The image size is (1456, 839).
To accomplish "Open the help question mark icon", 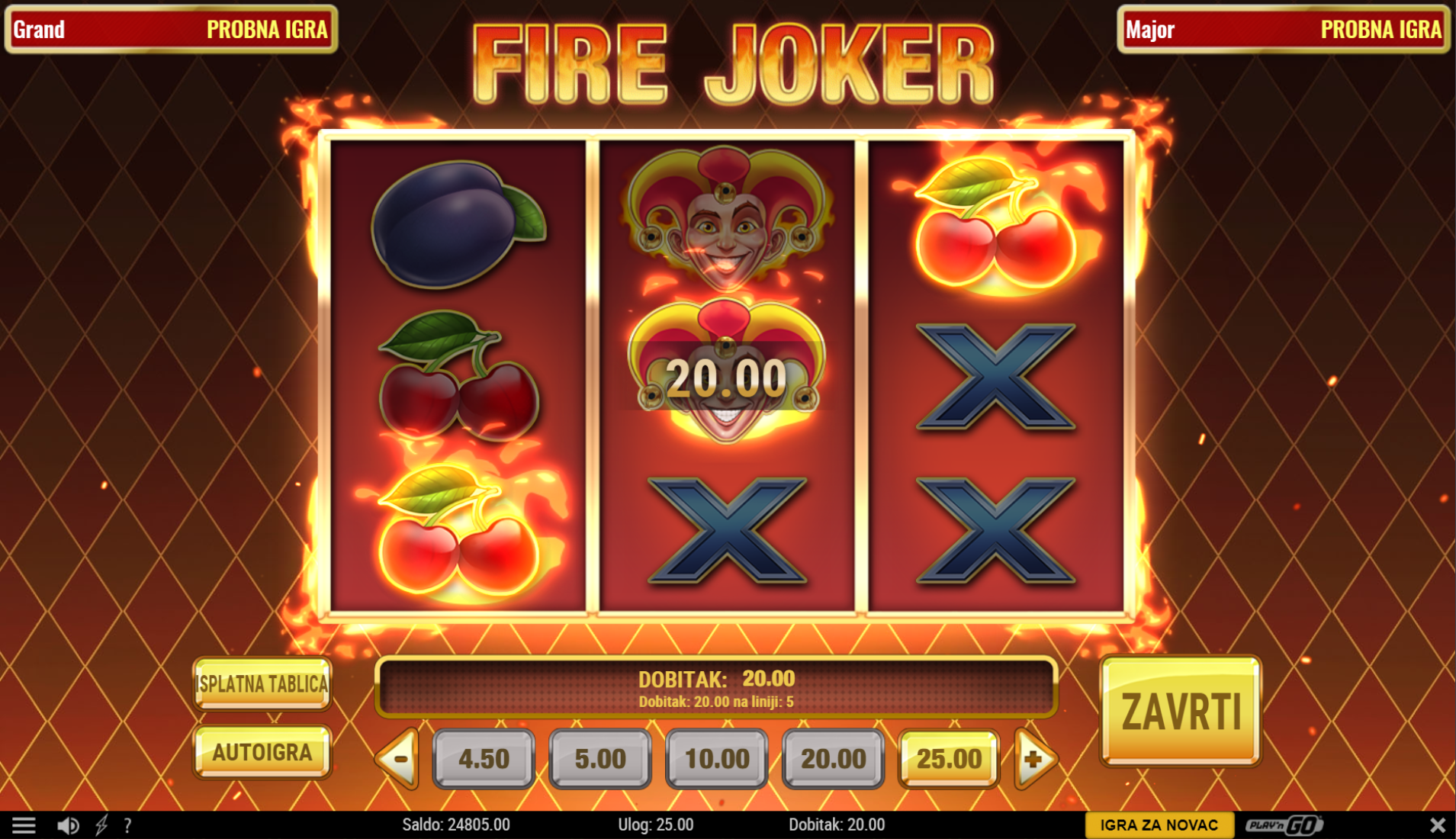I will point(127,825).
